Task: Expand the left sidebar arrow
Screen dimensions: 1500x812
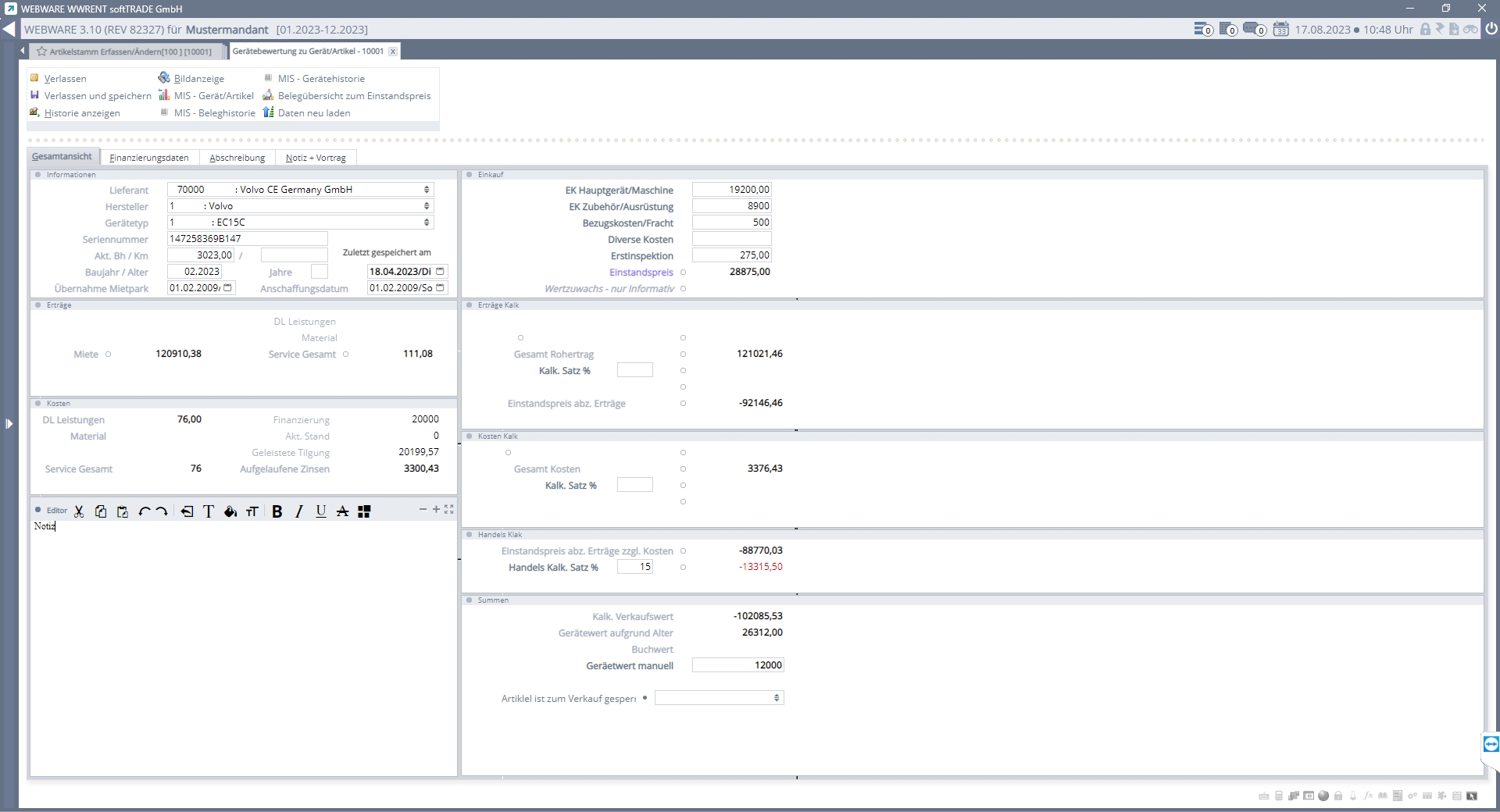Action: (x=9, y=424)
